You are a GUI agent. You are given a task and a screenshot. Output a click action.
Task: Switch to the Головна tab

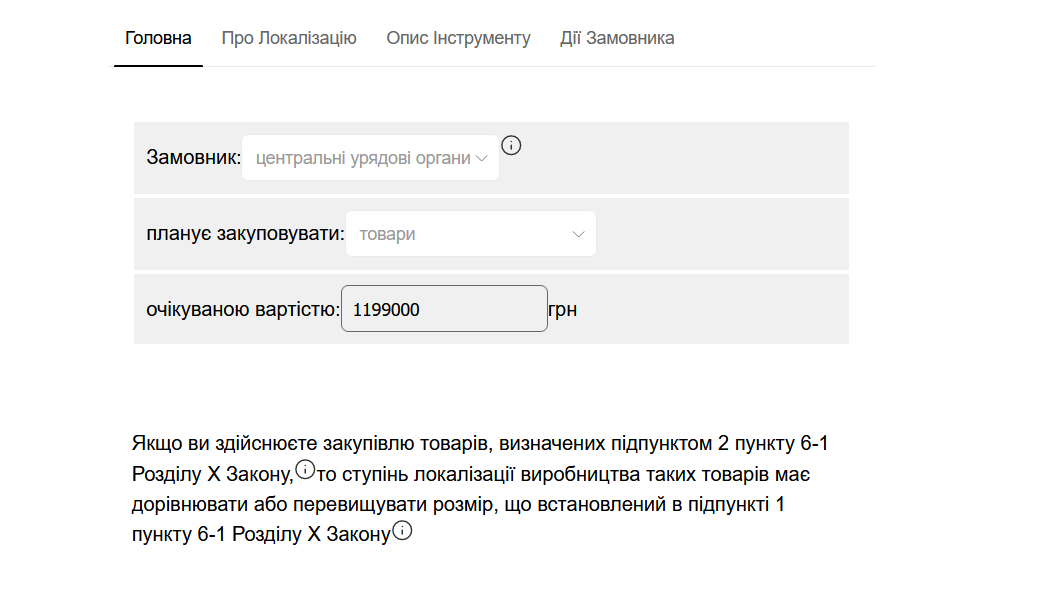tap(158, 39)
